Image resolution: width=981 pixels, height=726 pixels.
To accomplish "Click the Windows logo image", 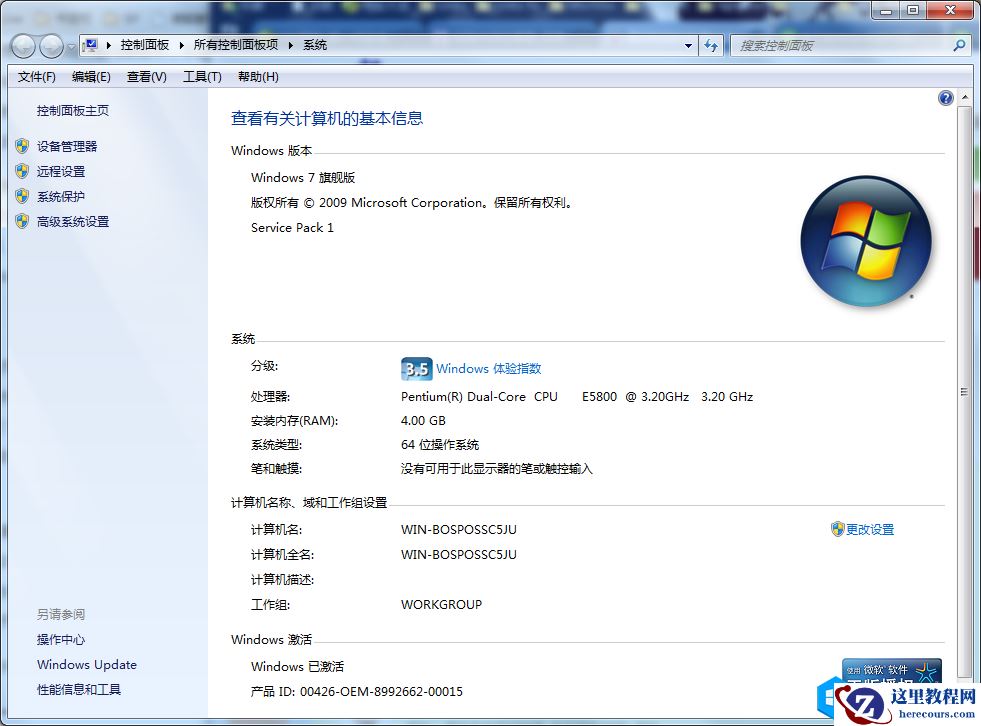I will pyautogui.click(x=866, y=242).
